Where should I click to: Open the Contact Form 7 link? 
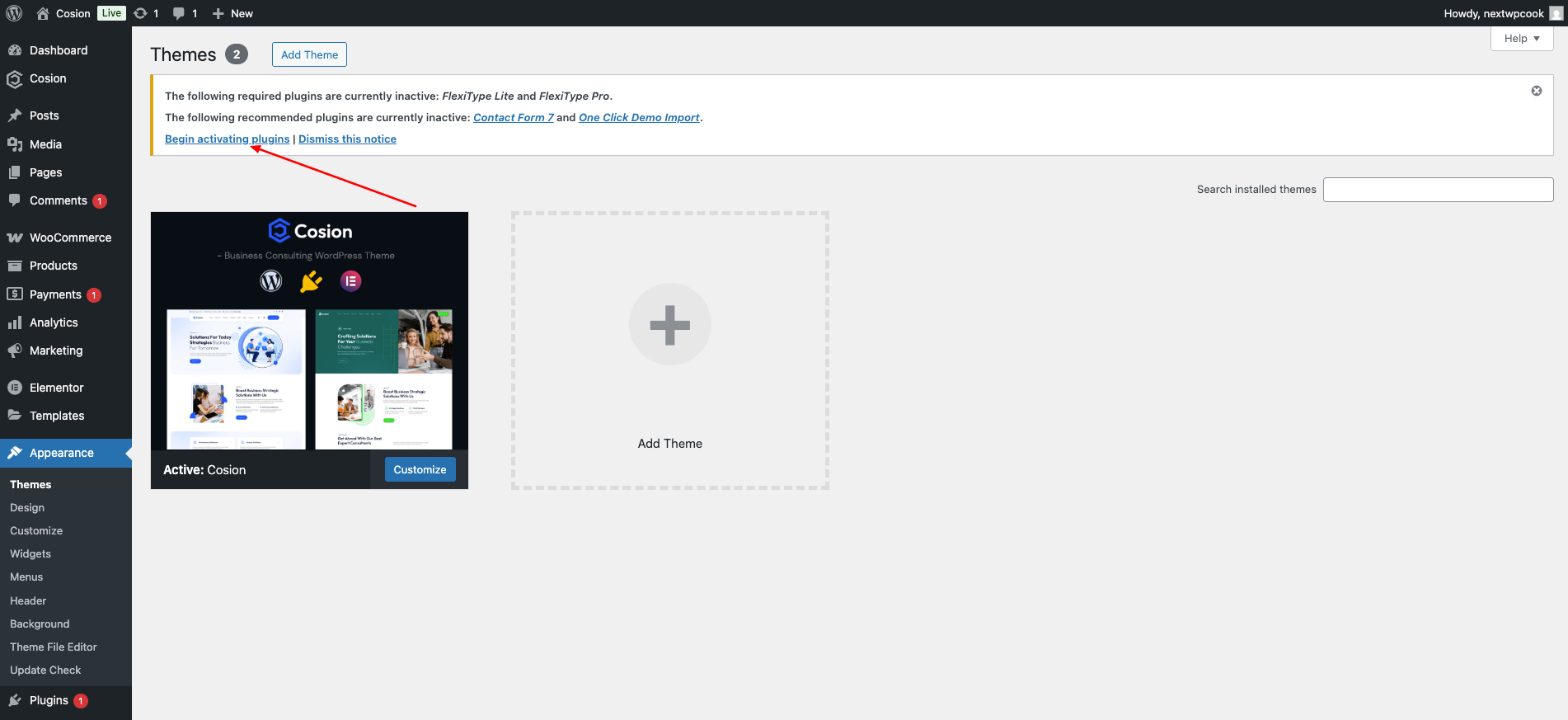pyautogui.click(x=514, y=117)
